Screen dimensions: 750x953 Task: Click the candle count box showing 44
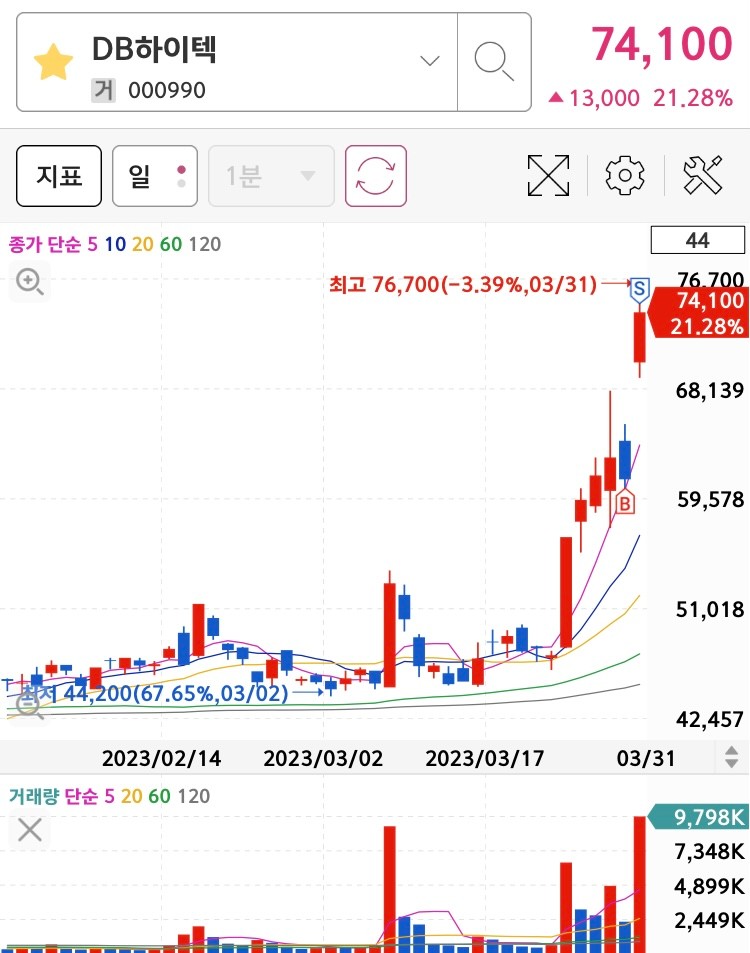pyautogui.click(x=698, y=240)
